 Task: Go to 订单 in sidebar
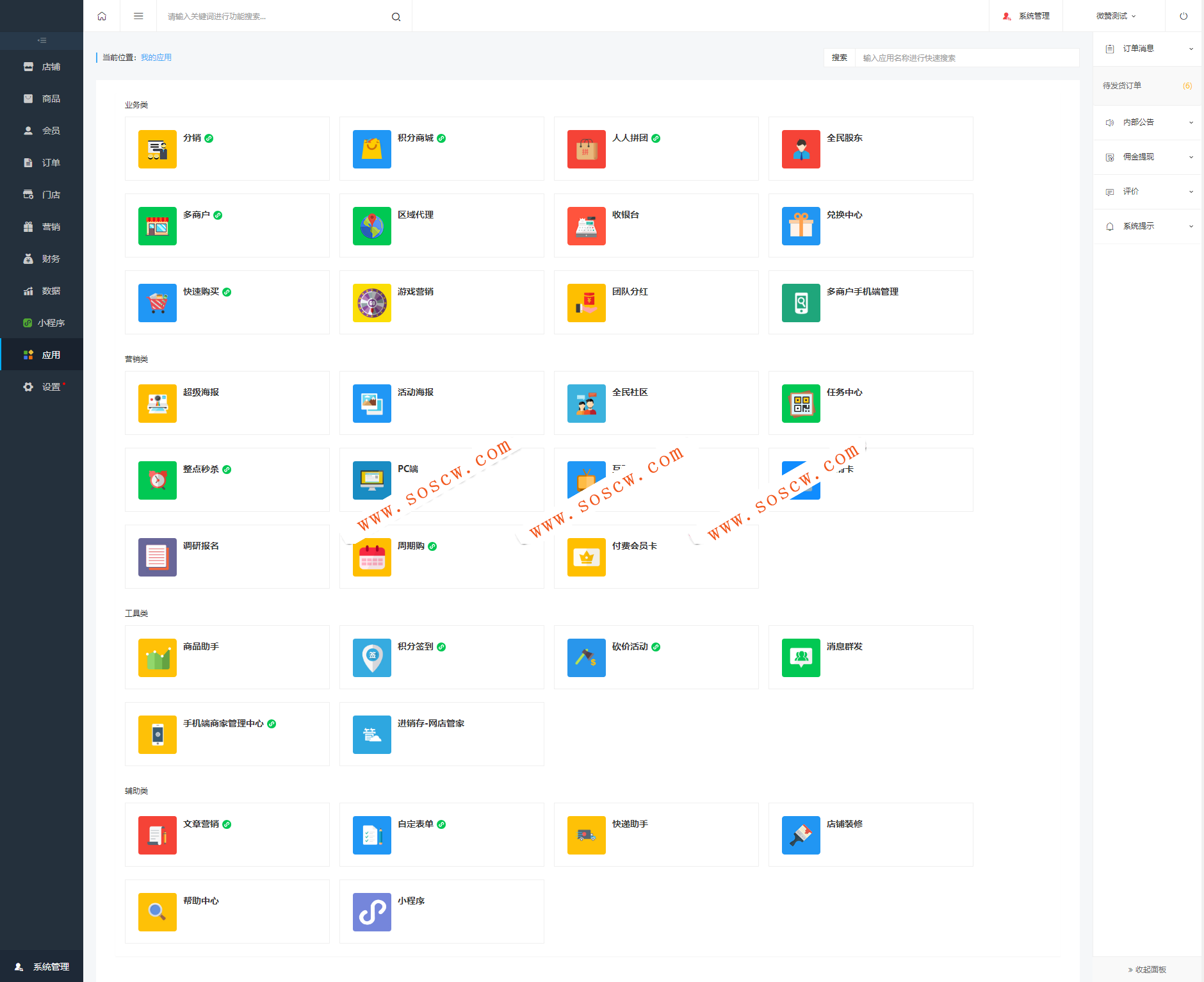[42, 163]
